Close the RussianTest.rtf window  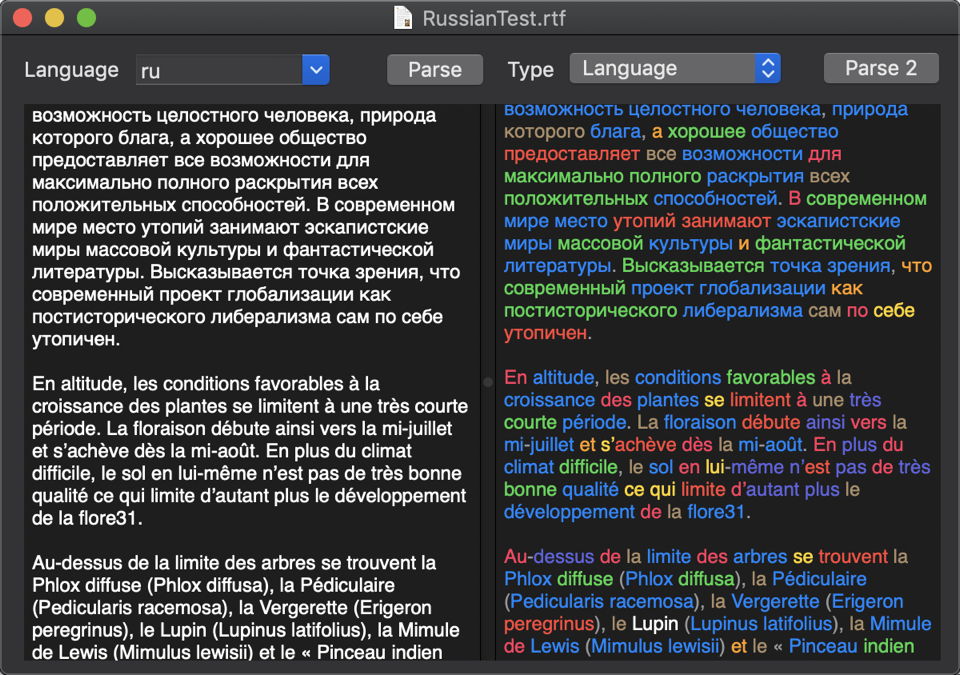(x=22, y=17)
